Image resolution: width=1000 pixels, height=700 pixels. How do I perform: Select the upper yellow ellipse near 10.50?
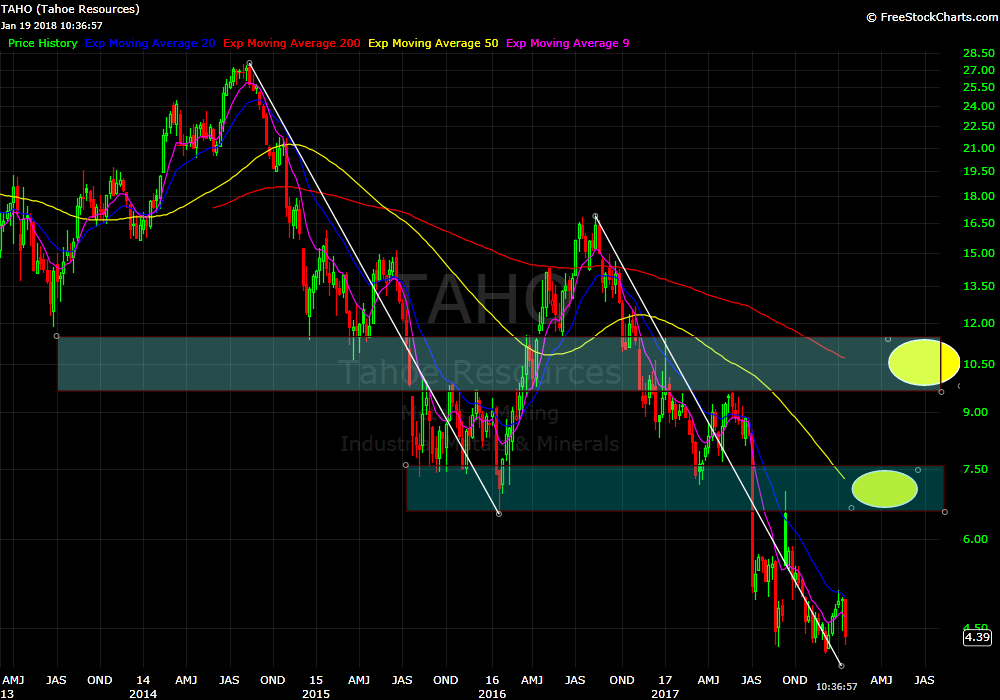[x=923, y=362]
